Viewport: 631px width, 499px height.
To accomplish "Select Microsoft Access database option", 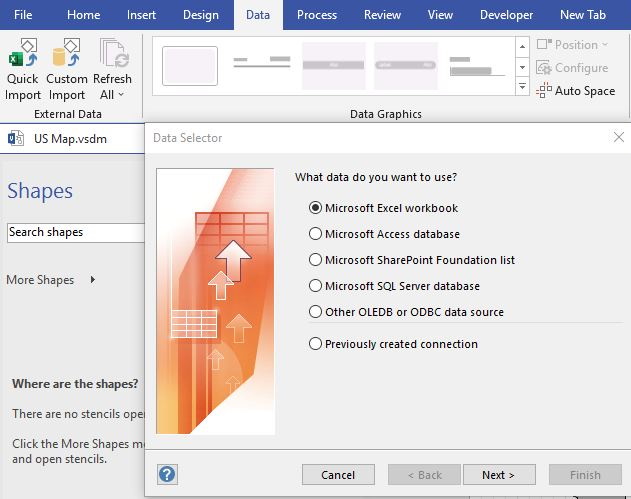I will point(316,234).
